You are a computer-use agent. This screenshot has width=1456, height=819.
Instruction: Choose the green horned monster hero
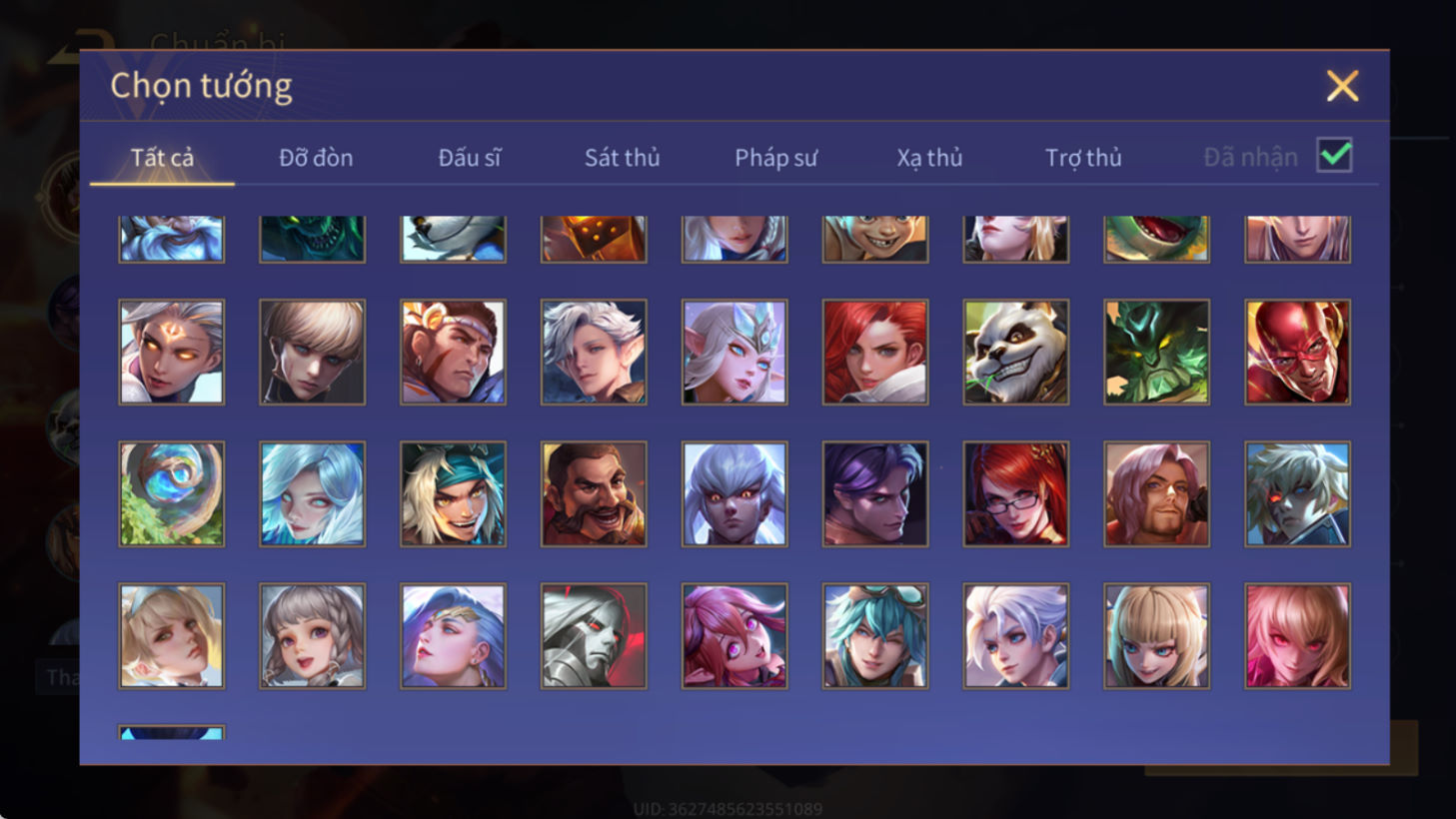coord(1156,353)
